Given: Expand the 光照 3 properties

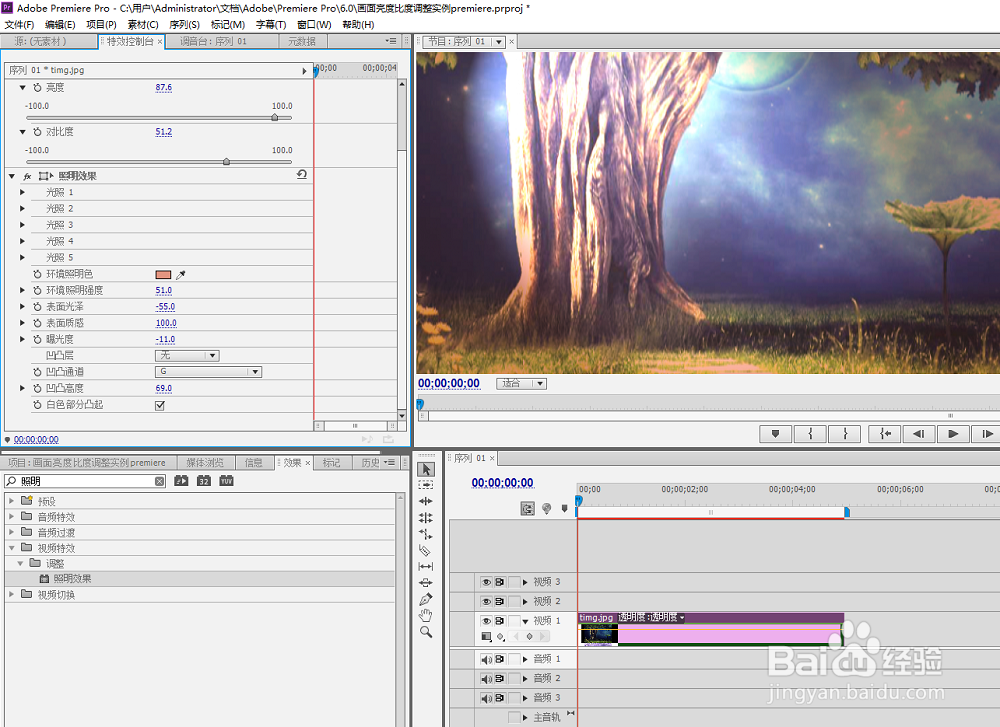Looking at the screenshot, I should pos(22,224).
